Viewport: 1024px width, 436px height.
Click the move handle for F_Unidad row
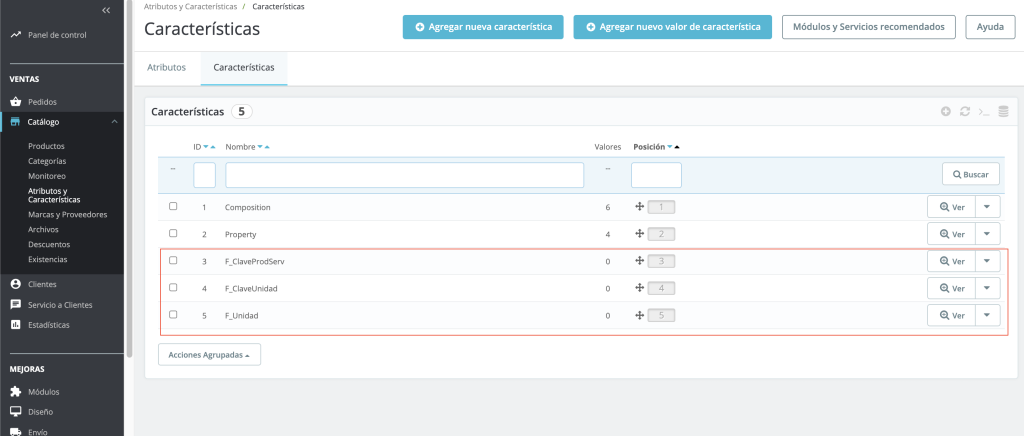639,315
